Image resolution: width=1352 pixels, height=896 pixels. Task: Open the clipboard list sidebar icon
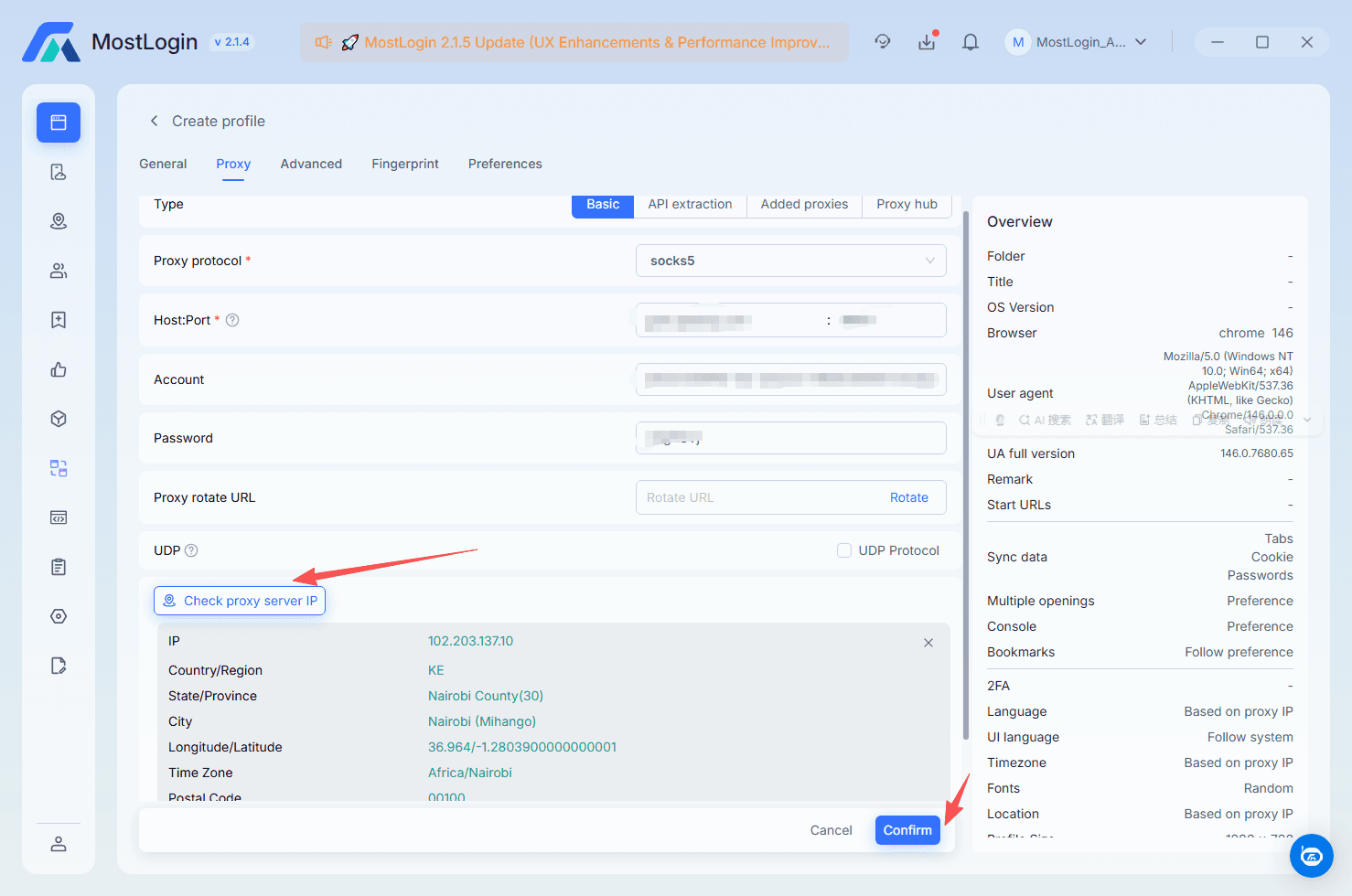(59, 567)
